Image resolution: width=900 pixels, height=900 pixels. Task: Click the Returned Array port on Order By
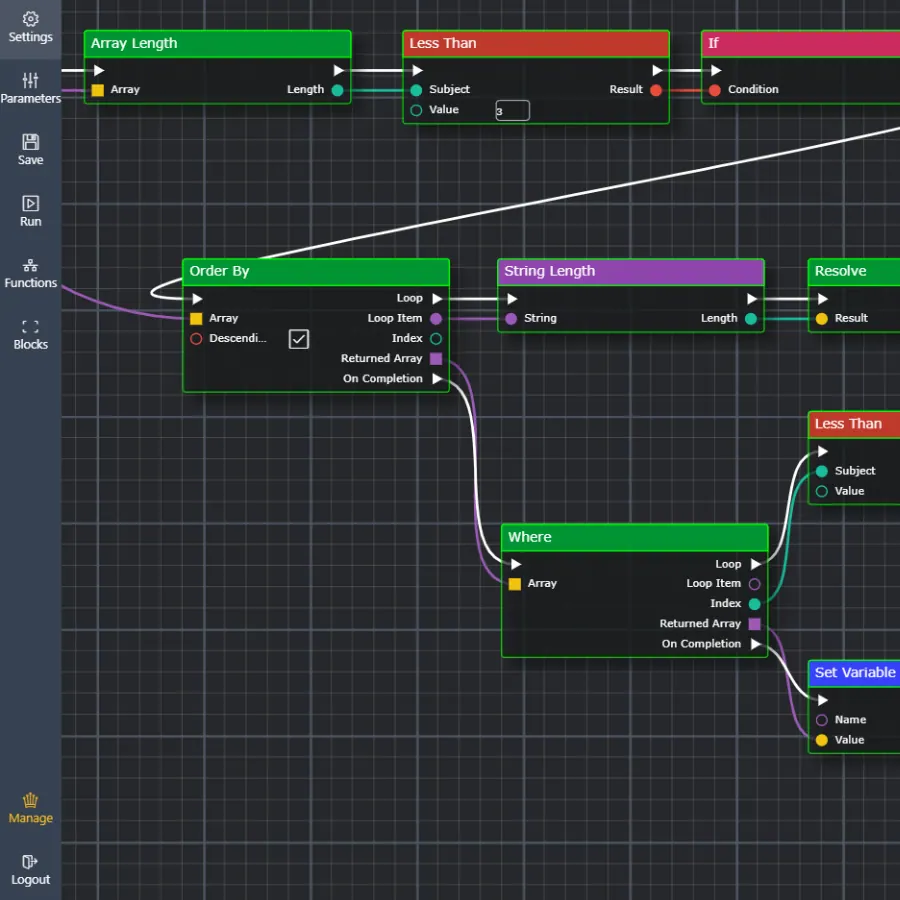(x=436, y=359)
